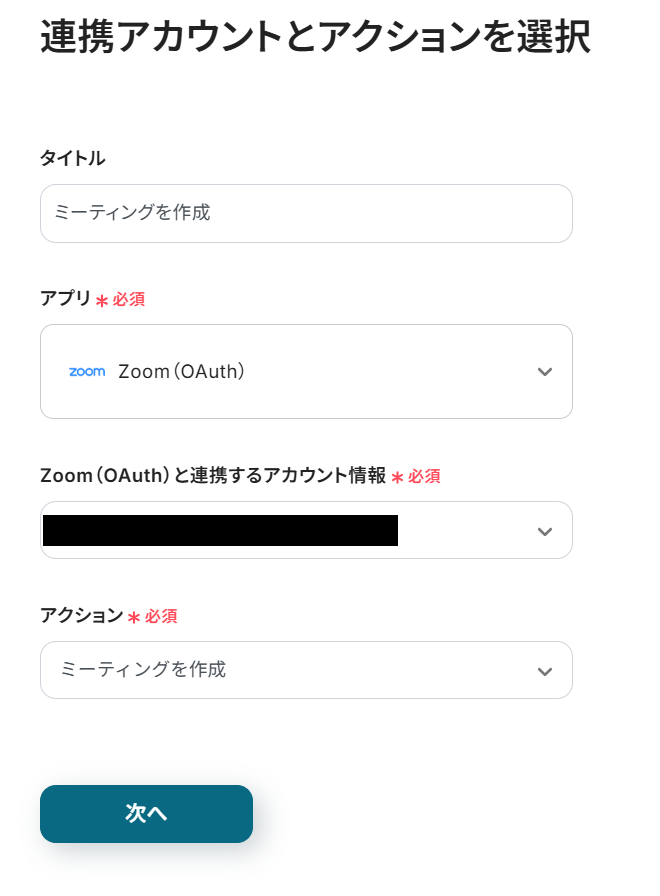Screen dimensions: 660x896
Task: Click the red asterisk beside アプリ
Action: point(101,301)
